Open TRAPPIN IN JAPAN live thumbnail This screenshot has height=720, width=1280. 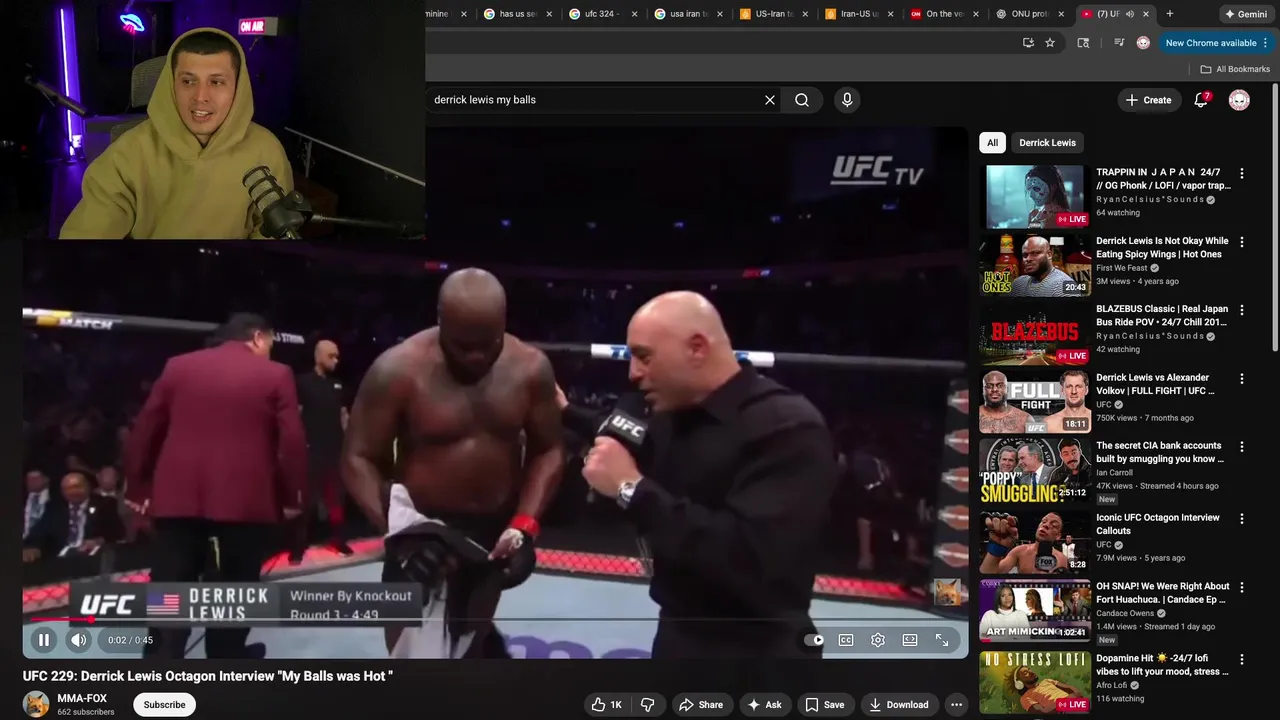pyautogui.click(x=1034, y=197)
